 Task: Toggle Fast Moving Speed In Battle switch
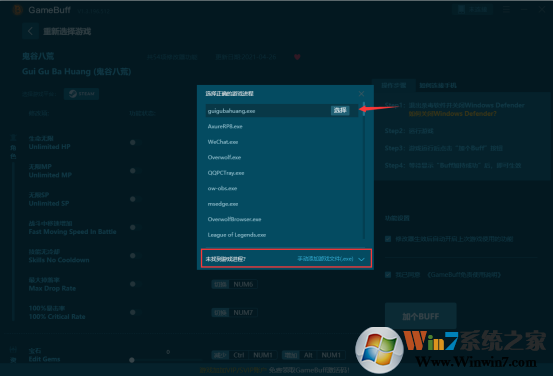click(135, 228)
